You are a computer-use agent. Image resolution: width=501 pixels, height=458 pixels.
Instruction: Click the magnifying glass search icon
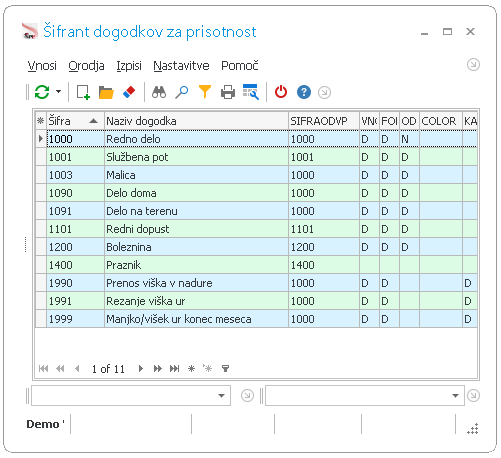coord(182,92)
